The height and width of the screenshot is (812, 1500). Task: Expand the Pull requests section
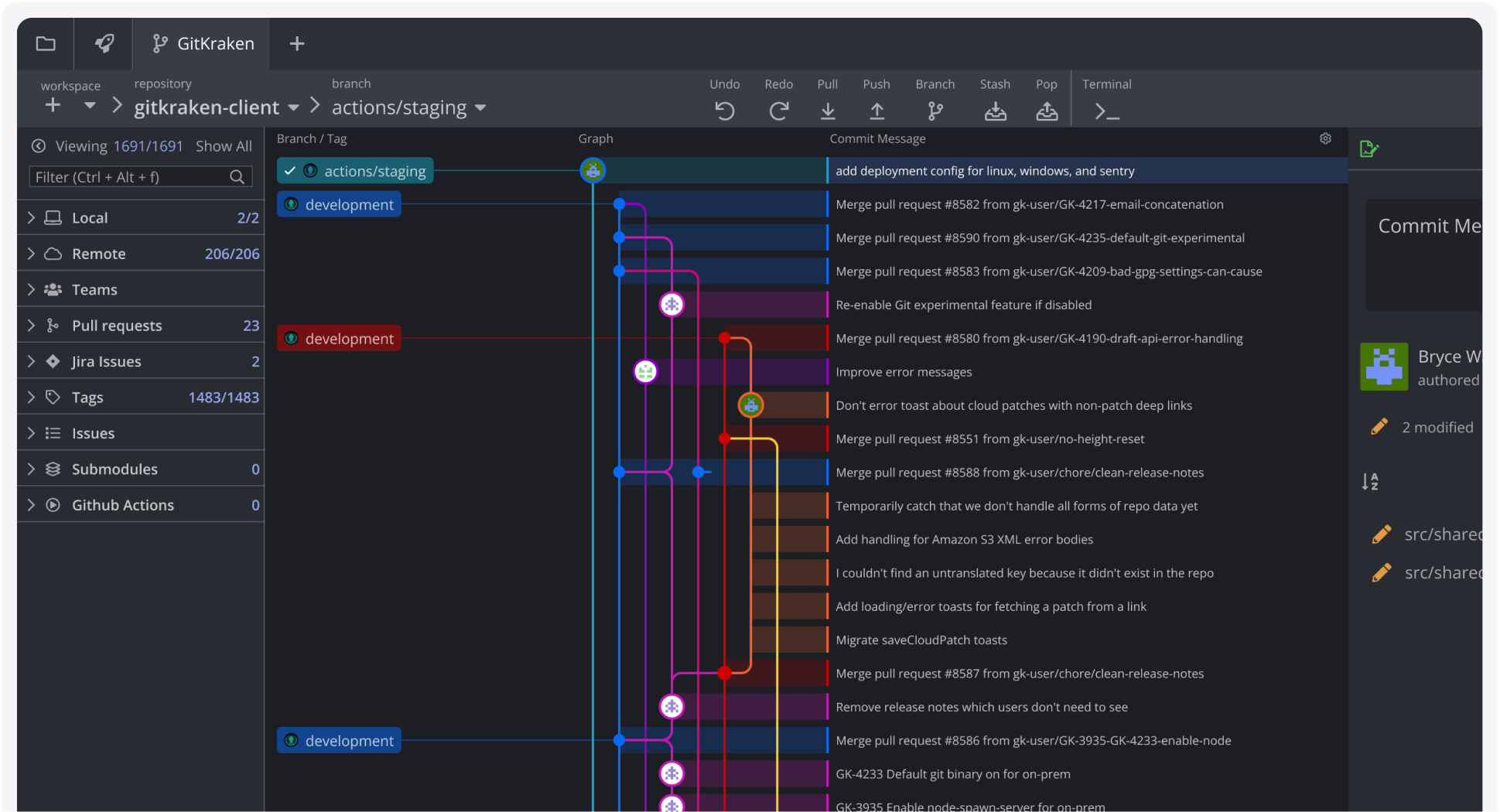tap(31, 326)
